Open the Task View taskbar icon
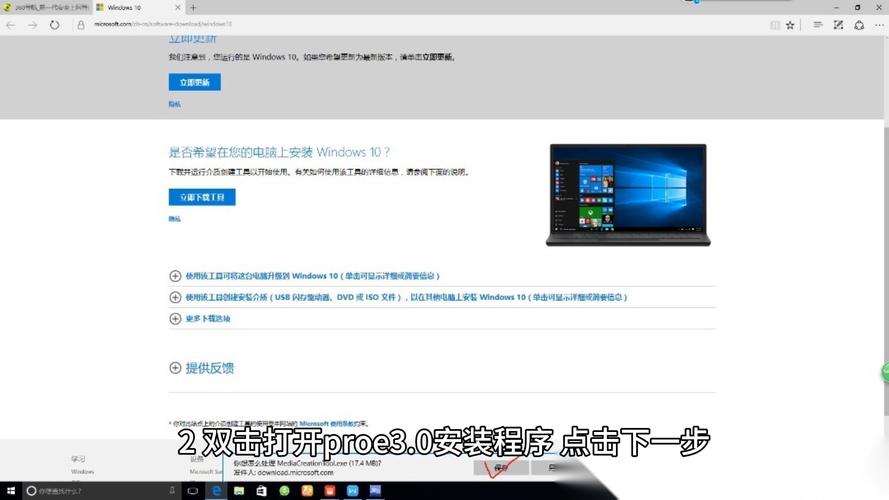The image size is (889, 500). point(193,491)
